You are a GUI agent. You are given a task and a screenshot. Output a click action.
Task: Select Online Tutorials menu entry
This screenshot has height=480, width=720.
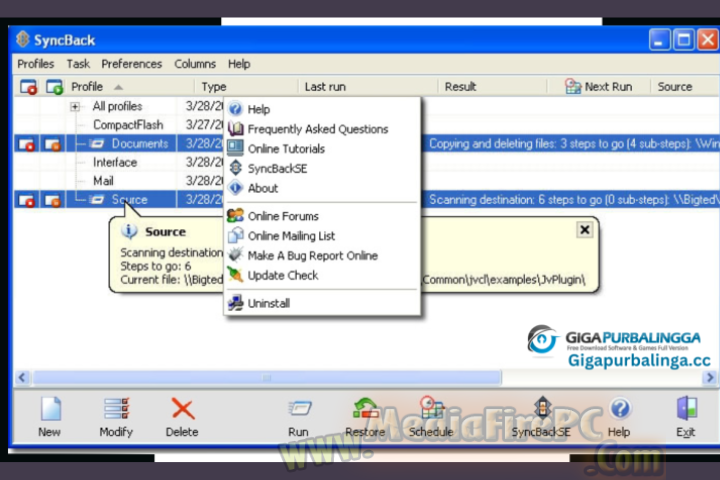tap(322, 149)
